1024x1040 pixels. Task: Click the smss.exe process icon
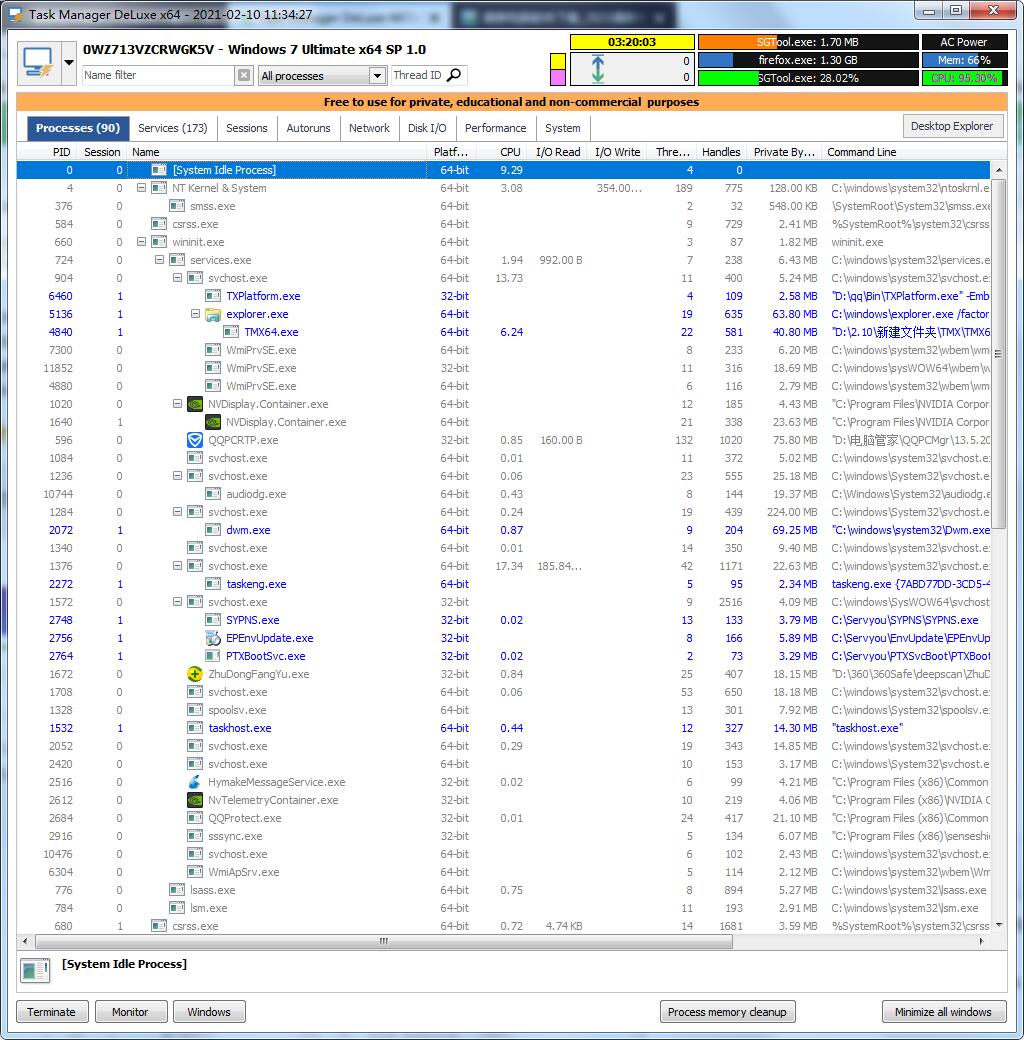point(177,206)
